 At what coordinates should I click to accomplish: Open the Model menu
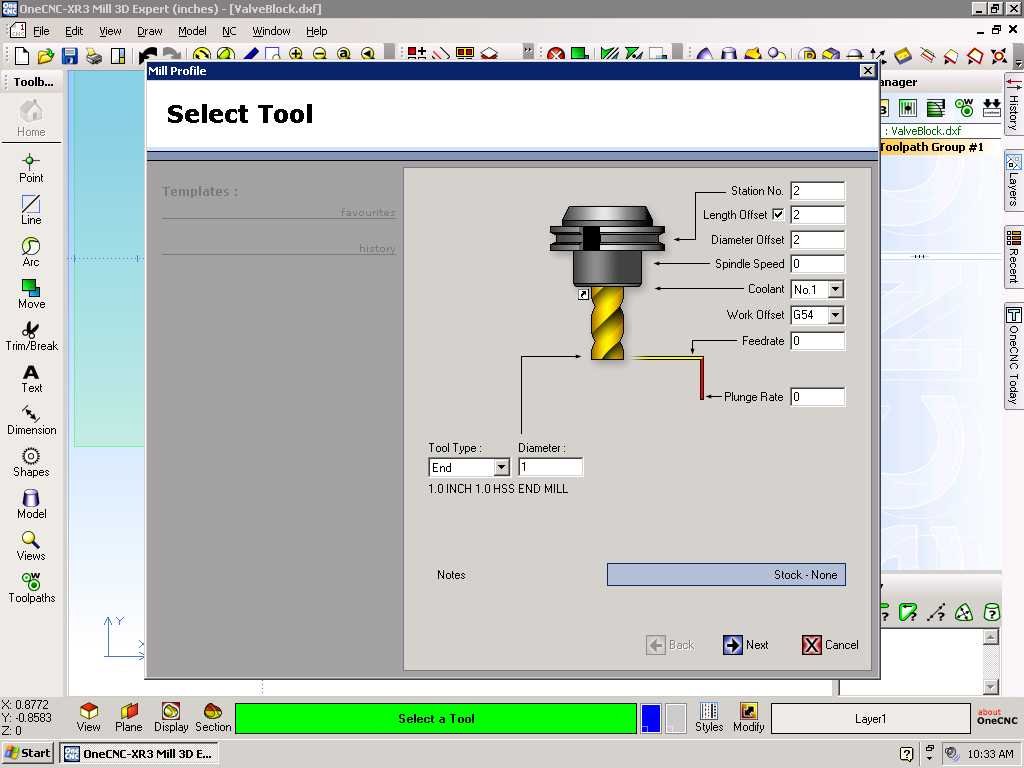click(x=192, y=31)
